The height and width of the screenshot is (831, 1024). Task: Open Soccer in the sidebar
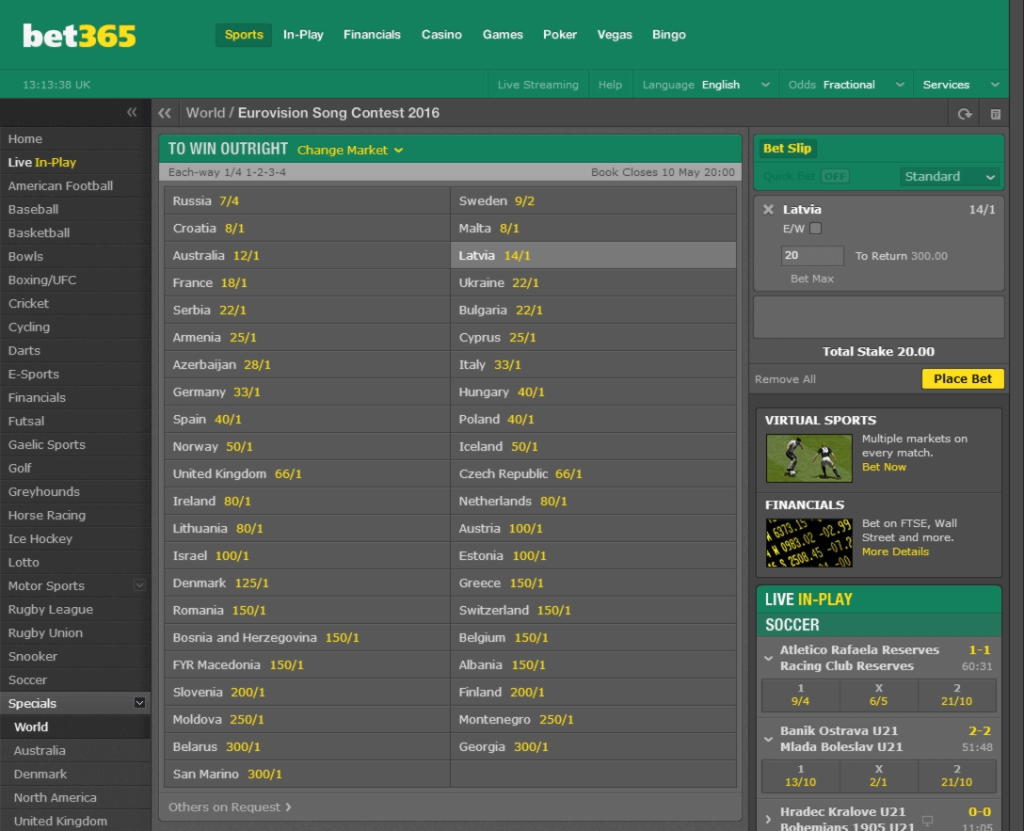tap(75, 679)
